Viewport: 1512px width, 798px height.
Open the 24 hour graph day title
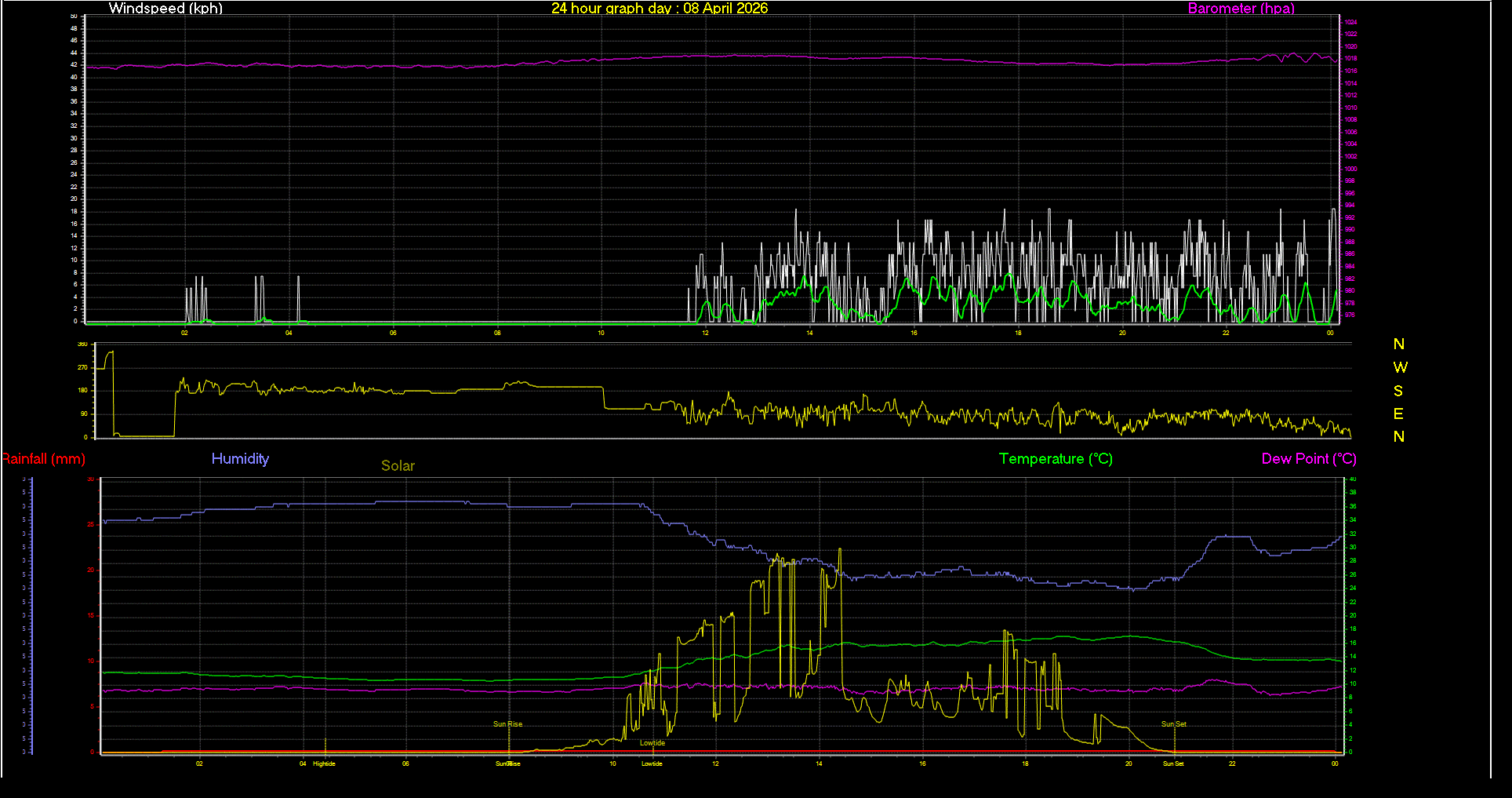click(x=660, y=9)
